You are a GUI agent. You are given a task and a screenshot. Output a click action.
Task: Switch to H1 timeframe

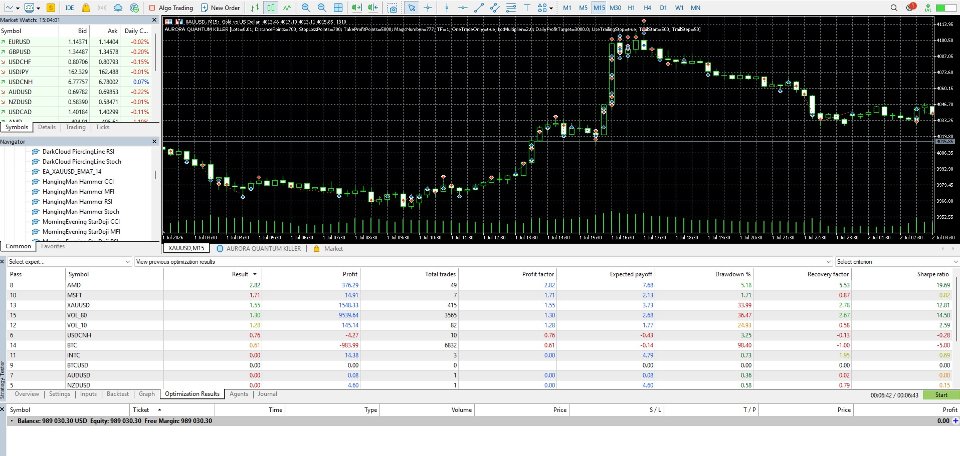[x=631, y=8]
